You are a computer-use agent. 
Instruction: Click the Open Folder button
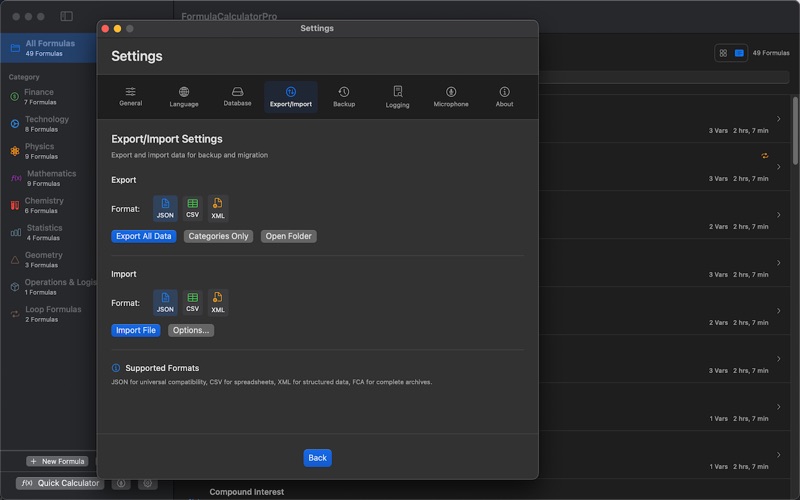pos(288,236)
